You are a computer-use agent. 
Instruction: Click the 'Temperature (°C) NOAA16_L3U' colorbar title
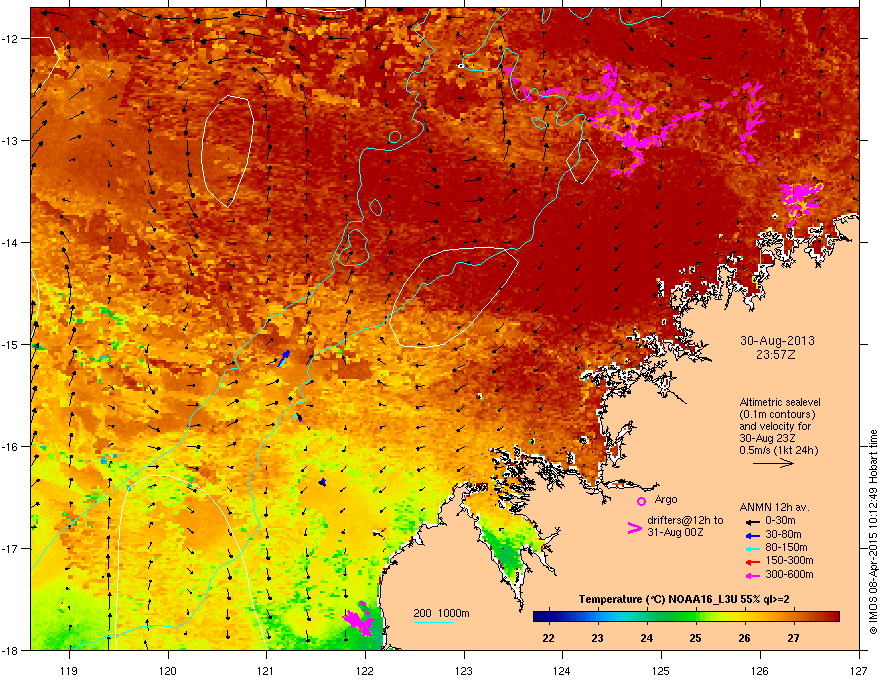(657, 600)
